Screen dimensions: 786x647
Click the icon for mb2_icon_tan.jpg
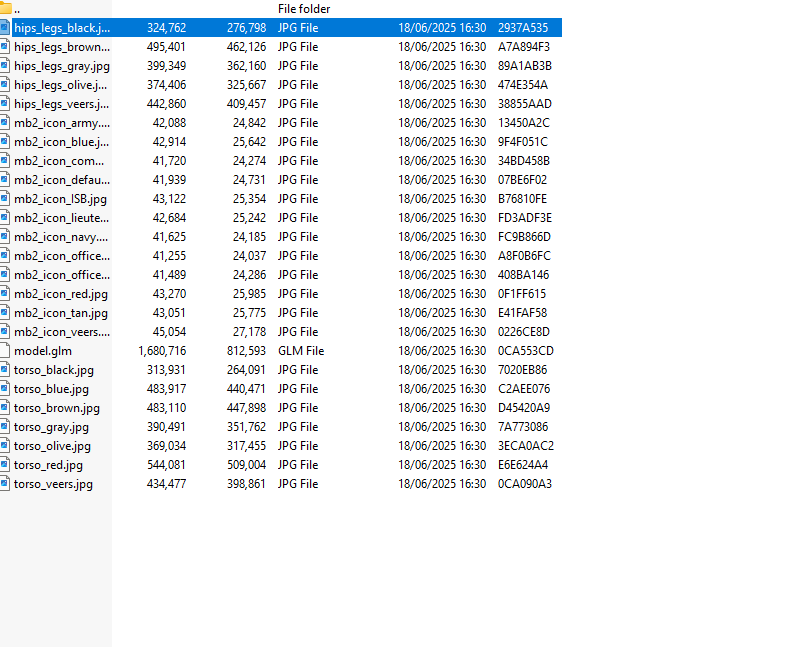tap(5, 313)
